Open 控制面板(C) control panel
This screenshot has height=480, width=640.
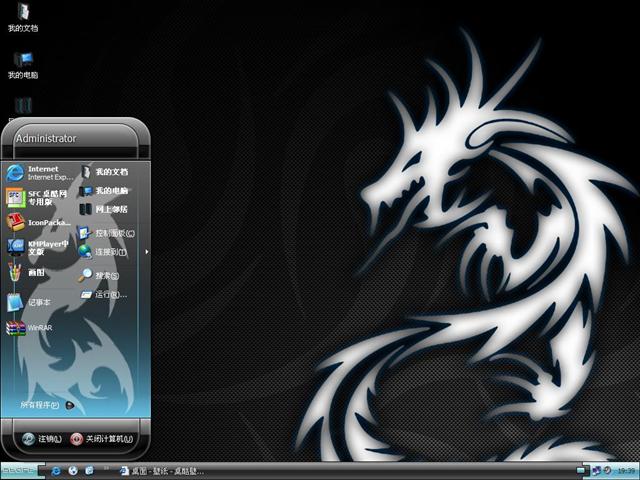point(107,233)
